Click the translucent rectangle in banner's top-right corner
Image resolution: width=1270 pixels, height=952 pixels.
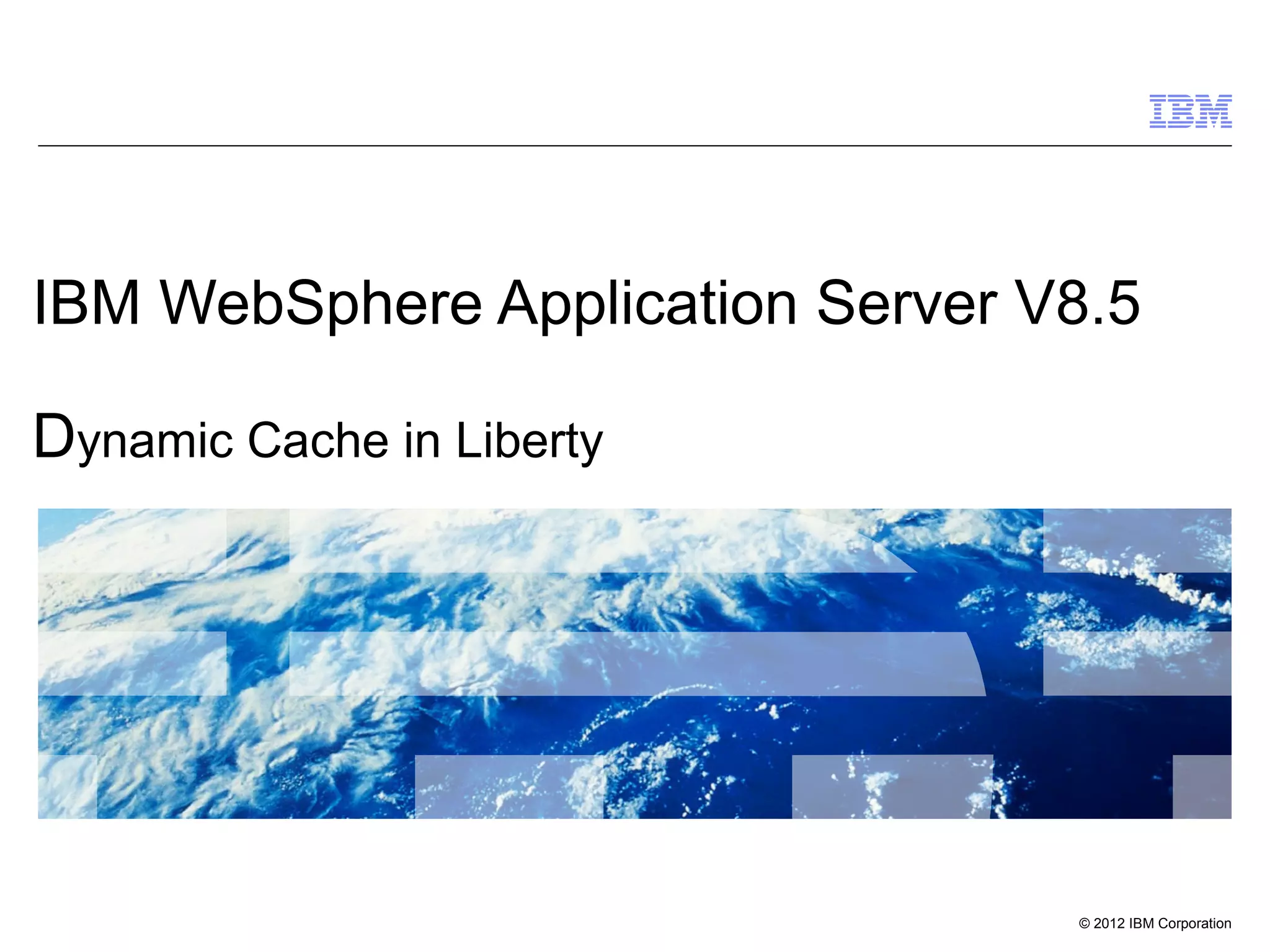[x=1137, y=540]
